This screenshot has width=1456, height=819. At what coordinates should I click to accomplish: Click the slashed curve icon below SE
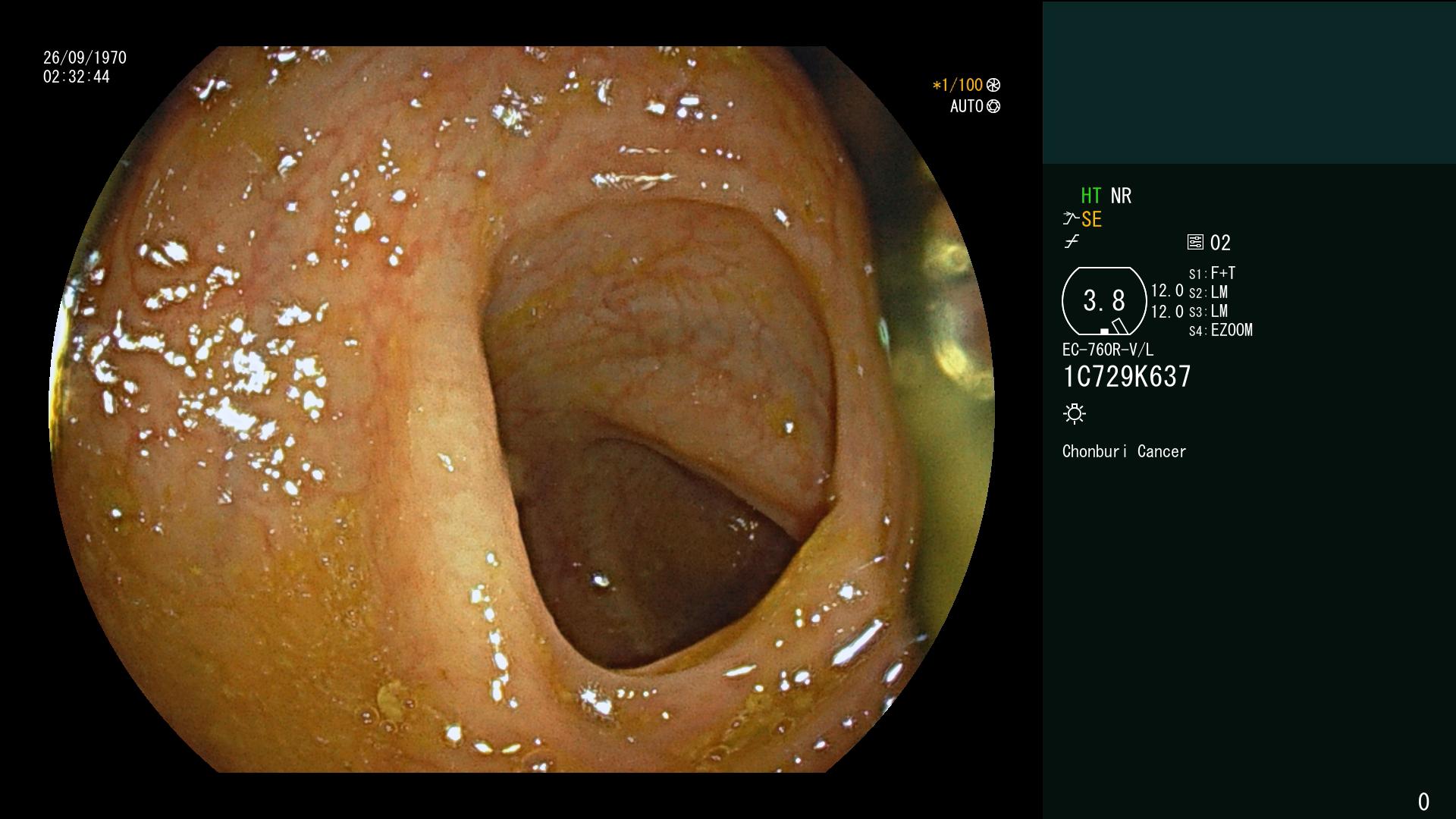(1072, 242)
